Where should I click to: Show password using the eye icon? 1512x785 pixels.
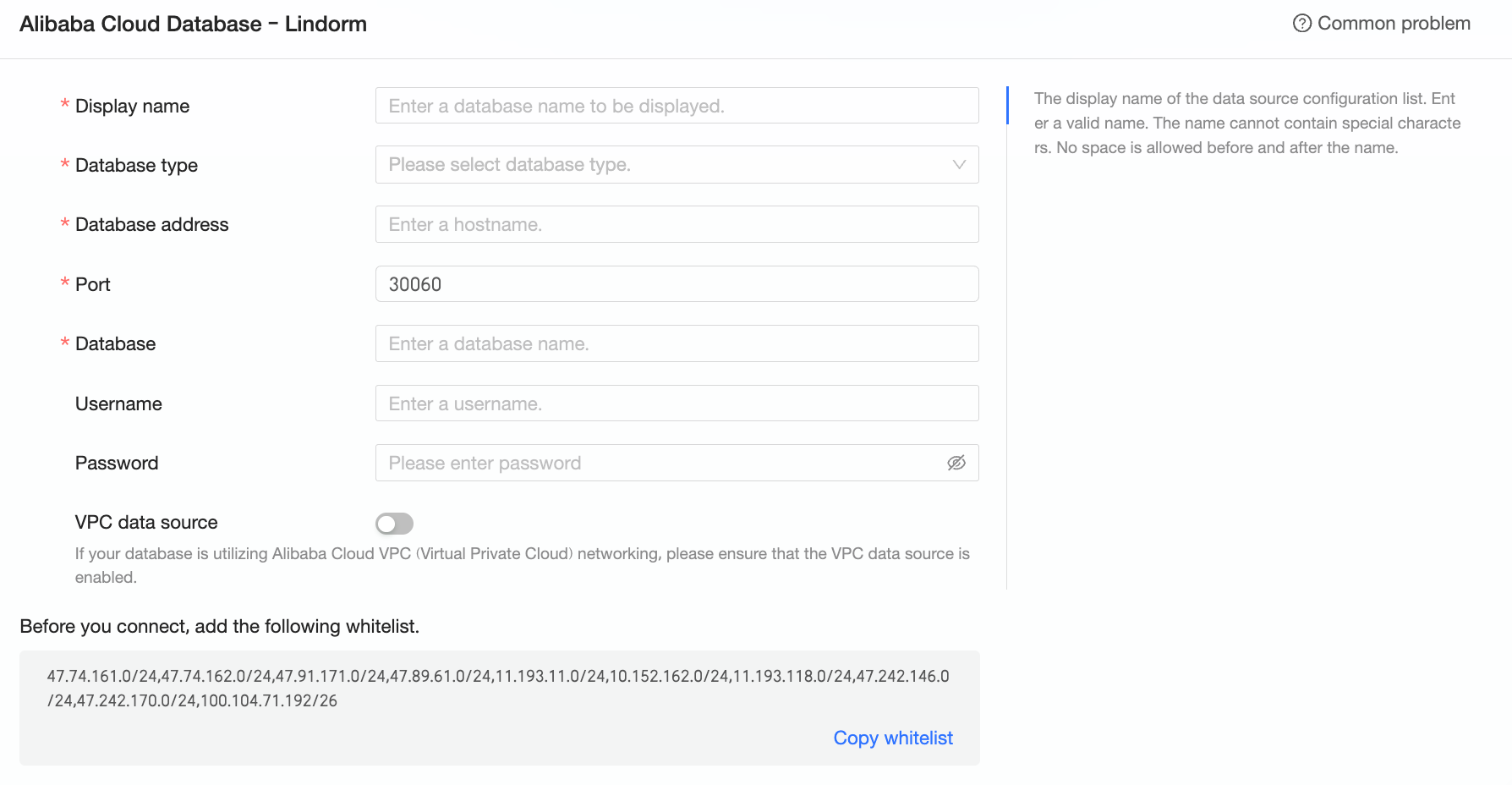[x=956, y=463]
